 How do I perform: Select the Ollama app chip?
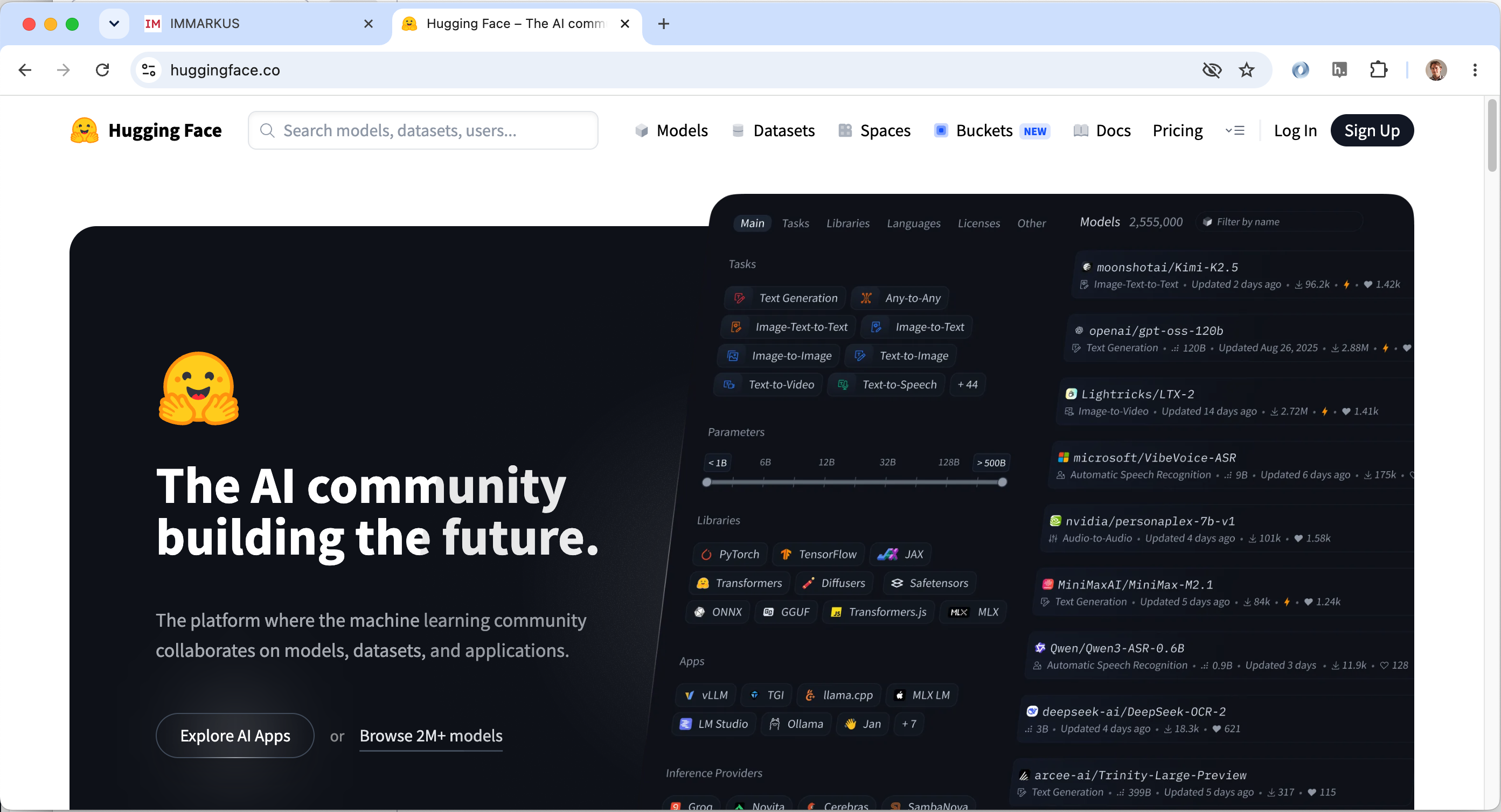(x=796, y=724)
